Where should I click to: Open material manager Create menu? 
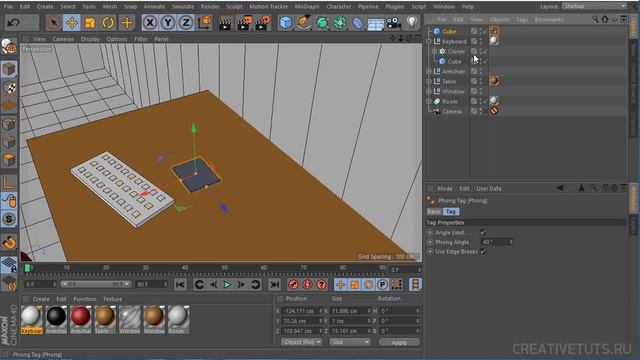coord(41,299)
